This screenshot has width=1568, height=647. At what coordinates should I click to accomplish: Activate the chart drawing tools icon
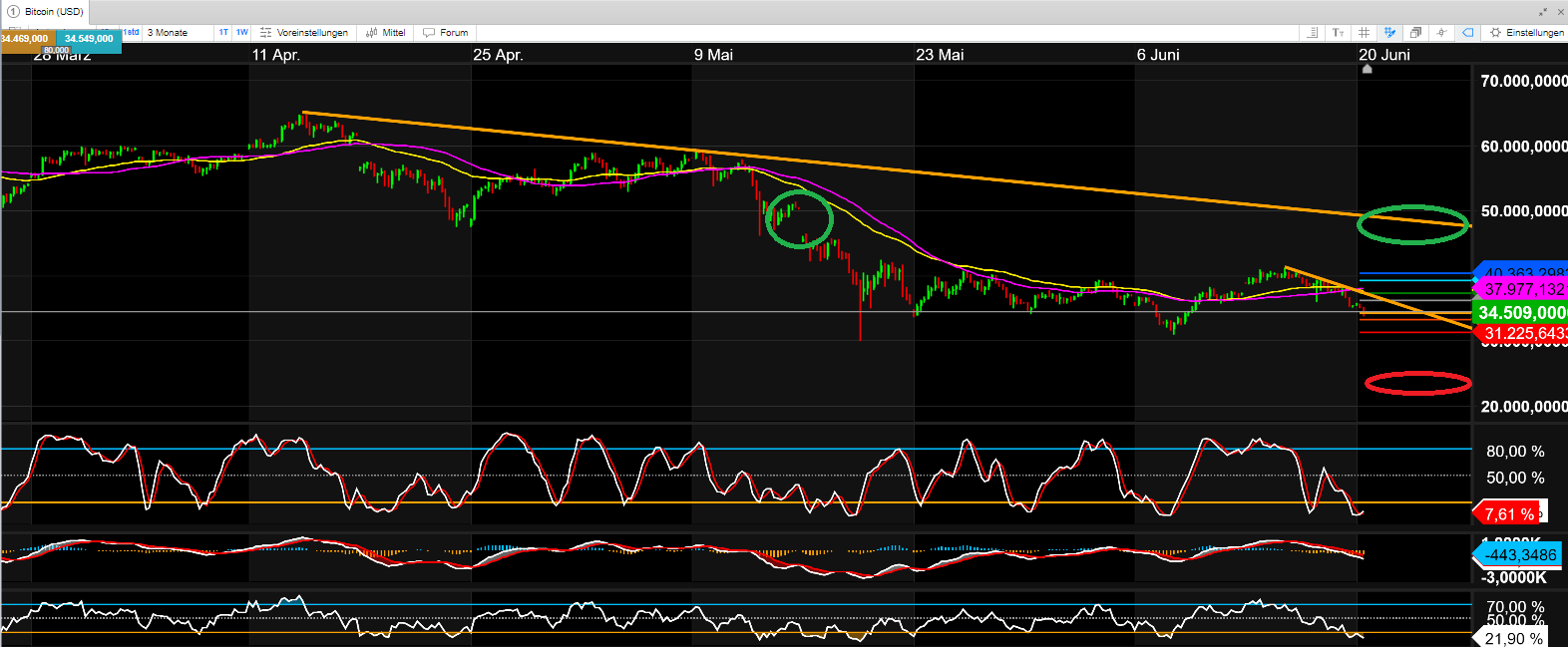(x=1389, y=33)
